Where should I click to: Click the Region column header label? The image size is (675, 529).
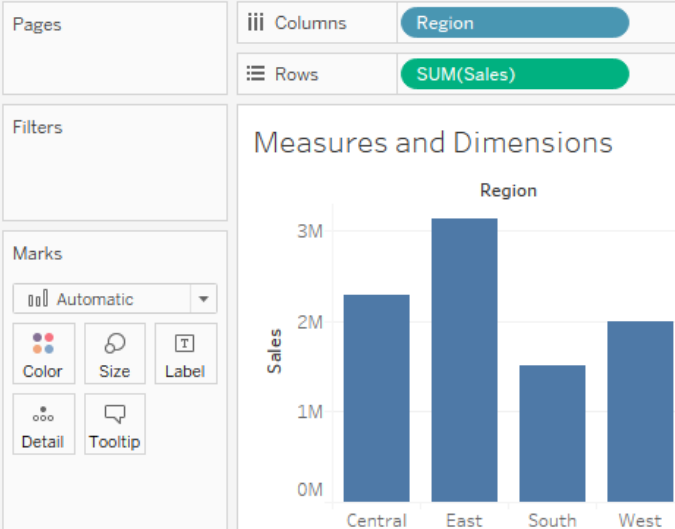[x=508, y=190]
